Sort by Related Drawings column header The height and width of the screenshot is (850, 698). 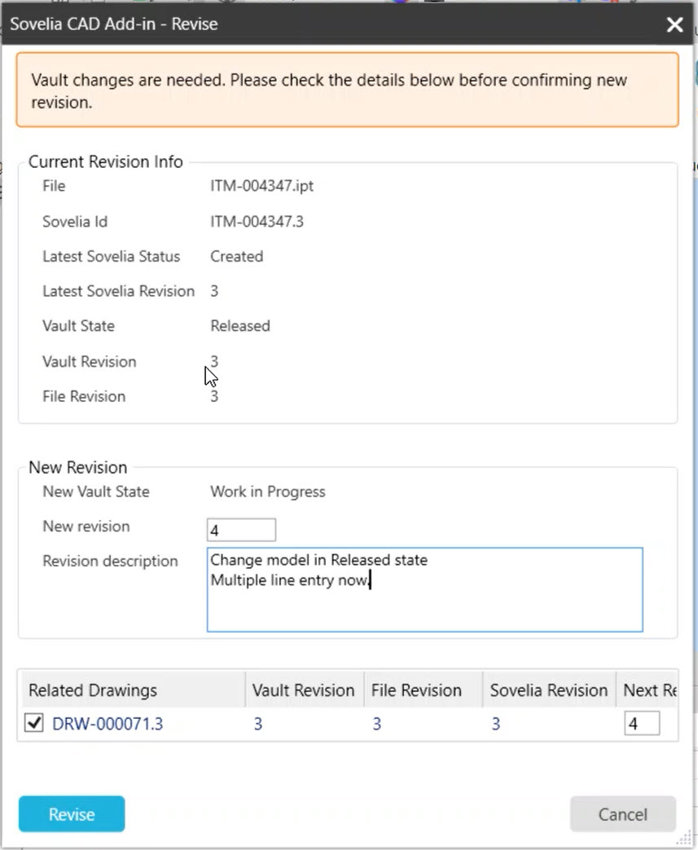132,690
